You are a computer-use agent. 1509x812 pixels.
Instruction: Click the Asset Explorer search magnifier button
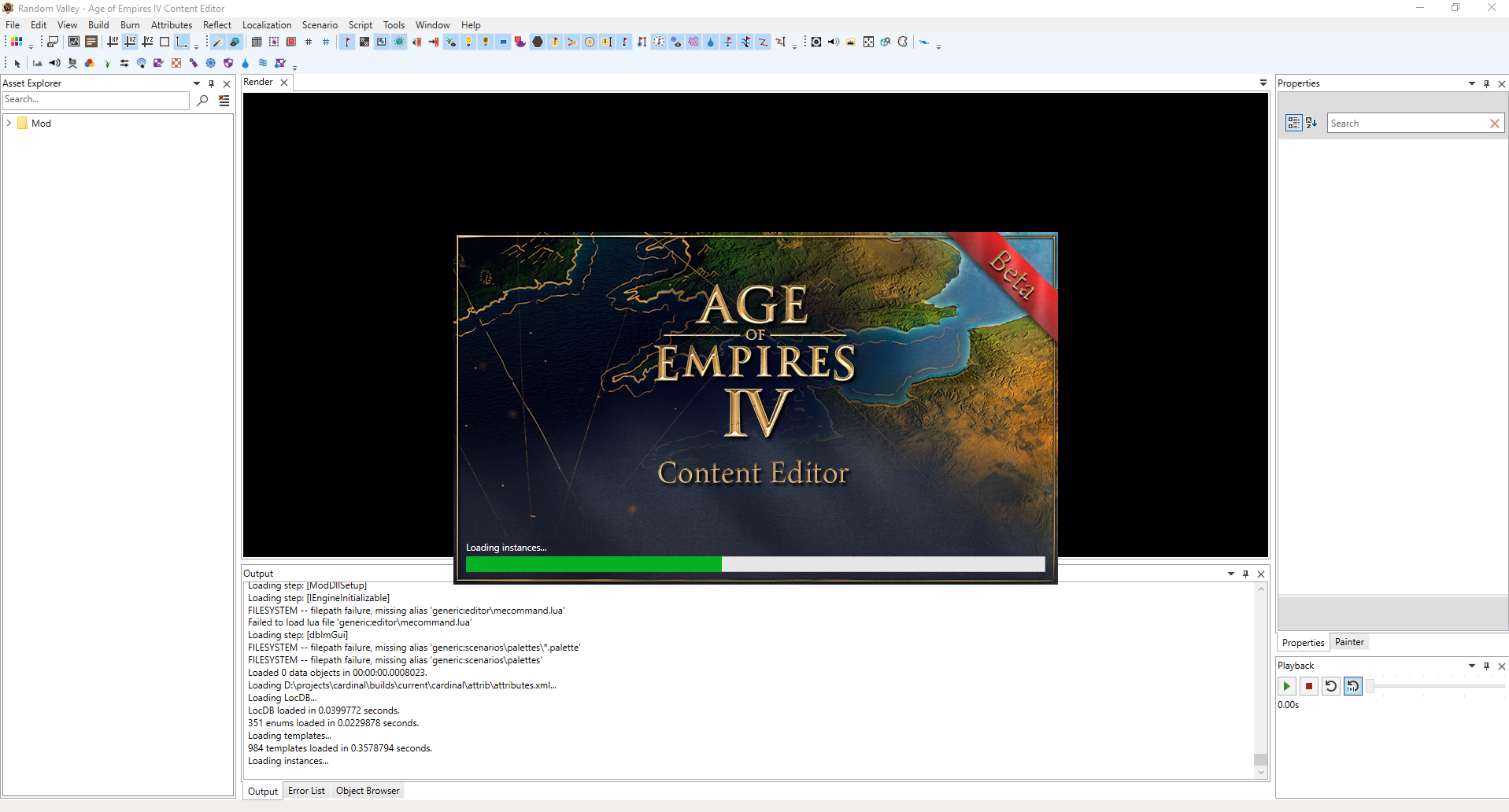pyautogui.click(x=202, y=100)
